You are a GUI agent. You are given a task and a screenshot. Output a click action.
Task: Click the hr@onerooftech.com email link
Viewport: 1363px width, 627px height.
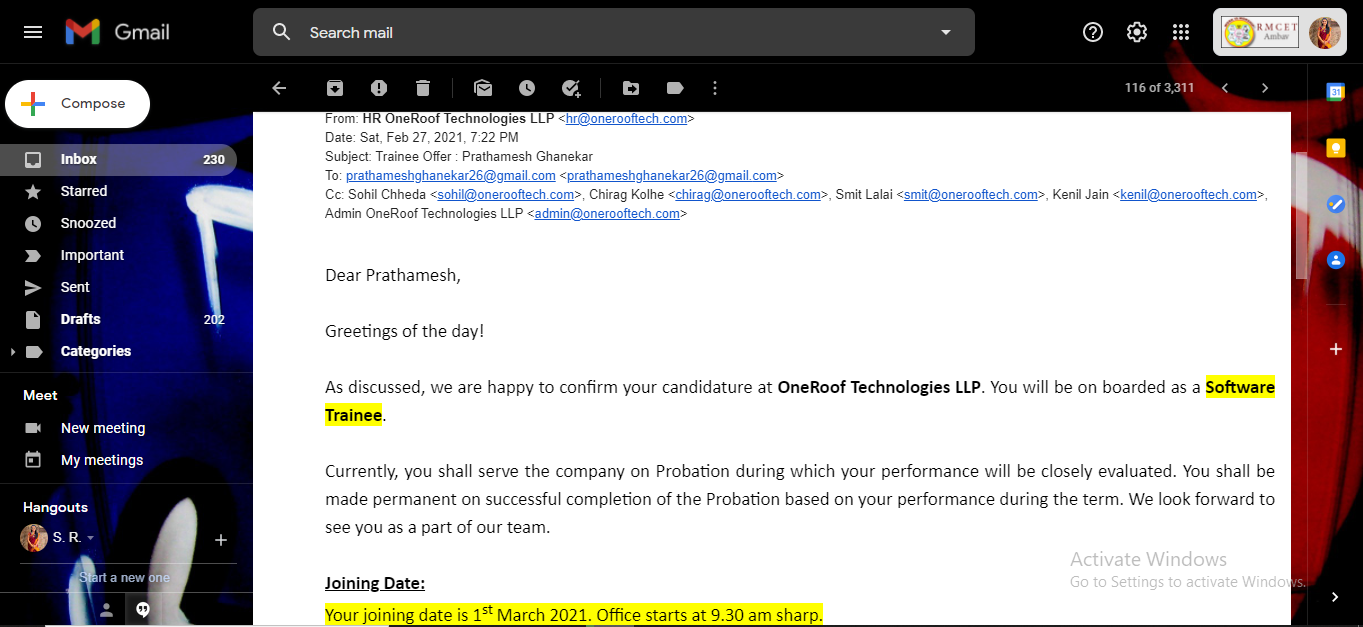pos(626,118)
